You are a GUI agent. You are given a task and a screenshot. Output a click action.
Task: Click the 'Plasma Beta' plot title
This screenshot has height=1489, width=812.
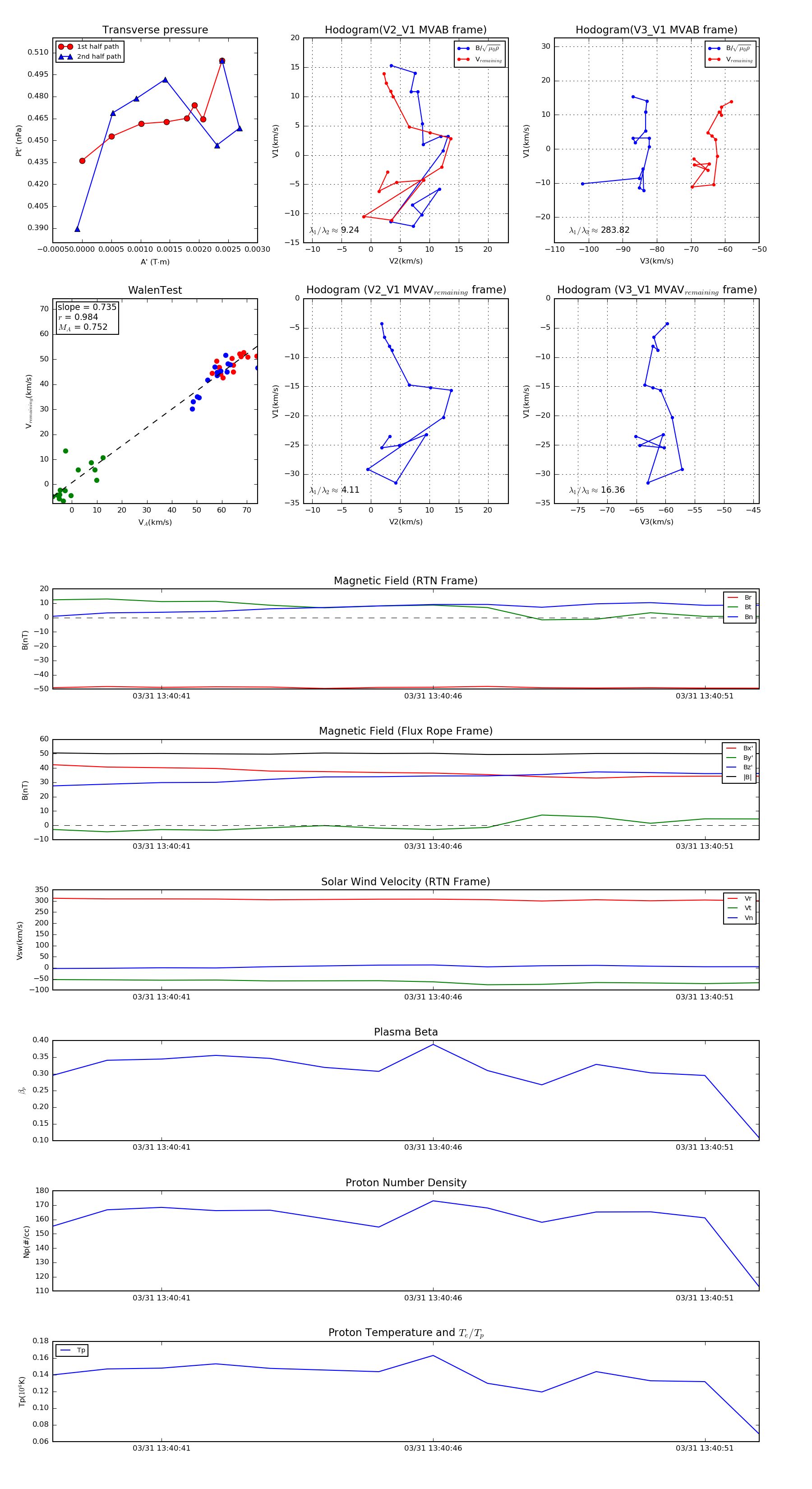click(405, 1032)
